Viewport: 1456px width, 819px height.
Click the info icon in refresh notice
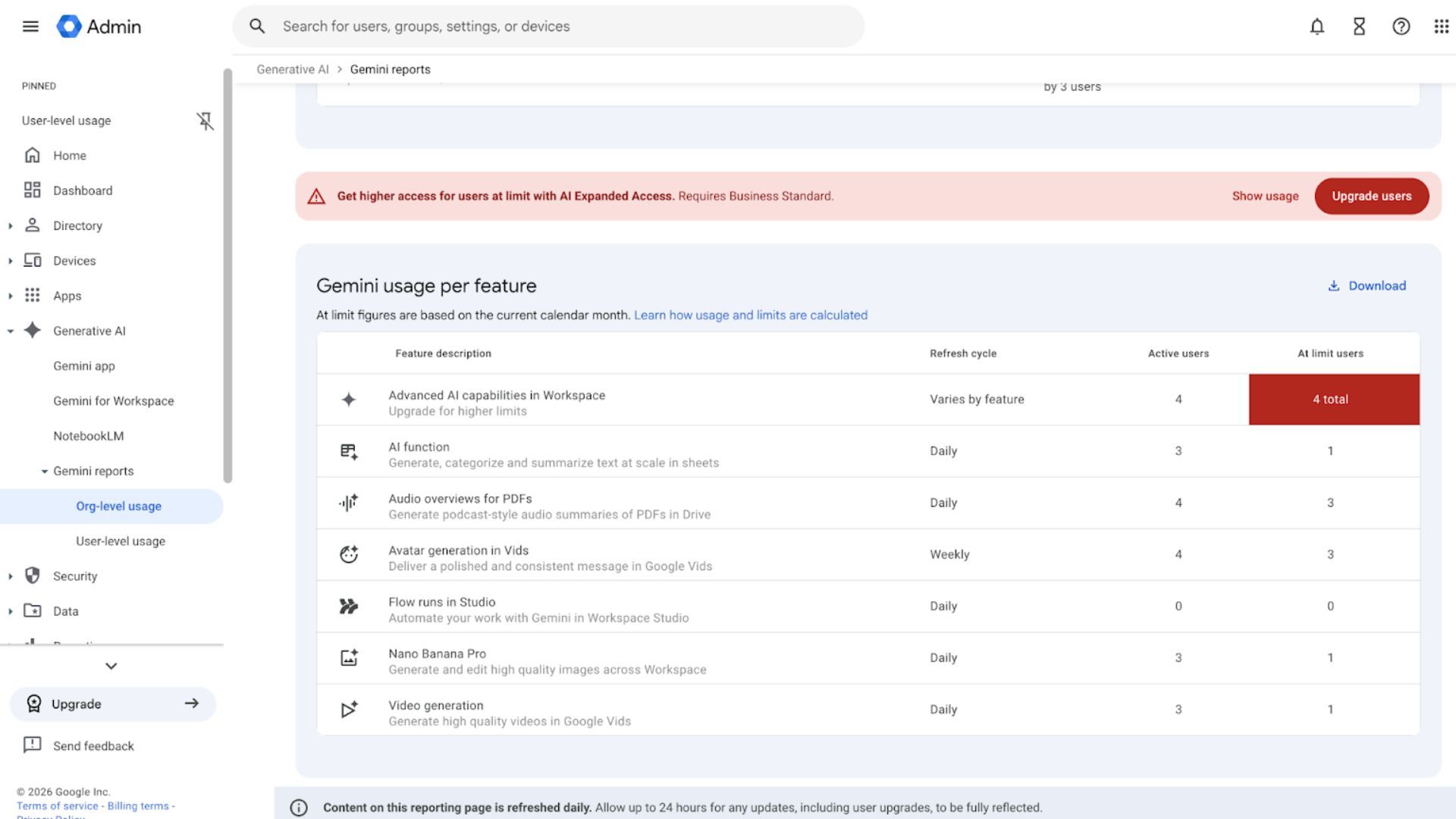(299, 808)
